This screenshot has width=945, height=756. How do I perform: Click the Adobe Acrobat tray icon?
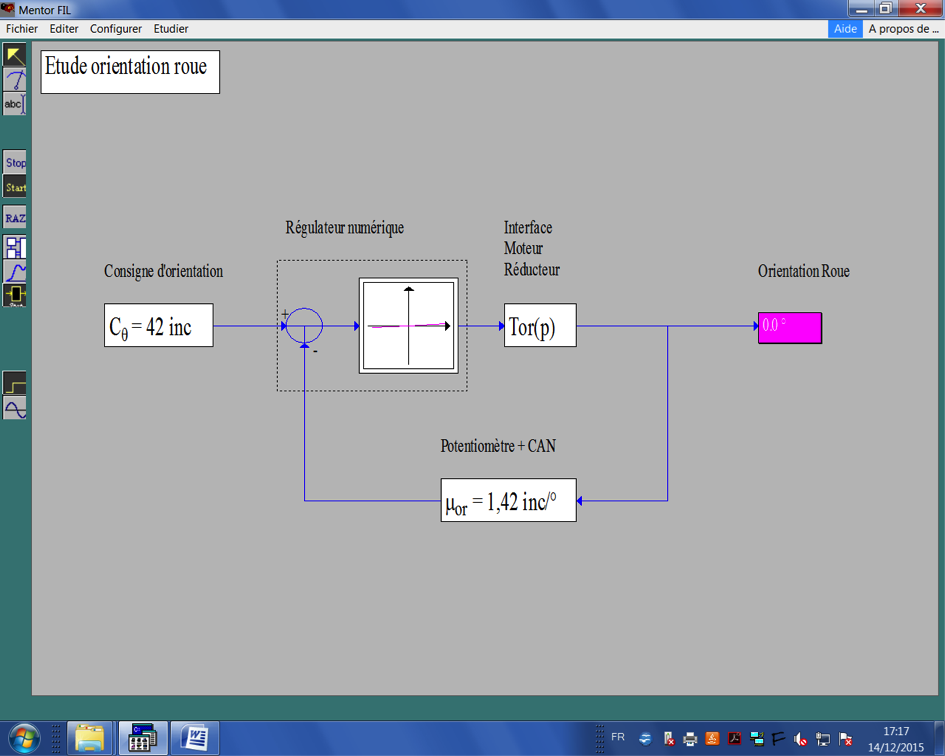click(735, 739)
